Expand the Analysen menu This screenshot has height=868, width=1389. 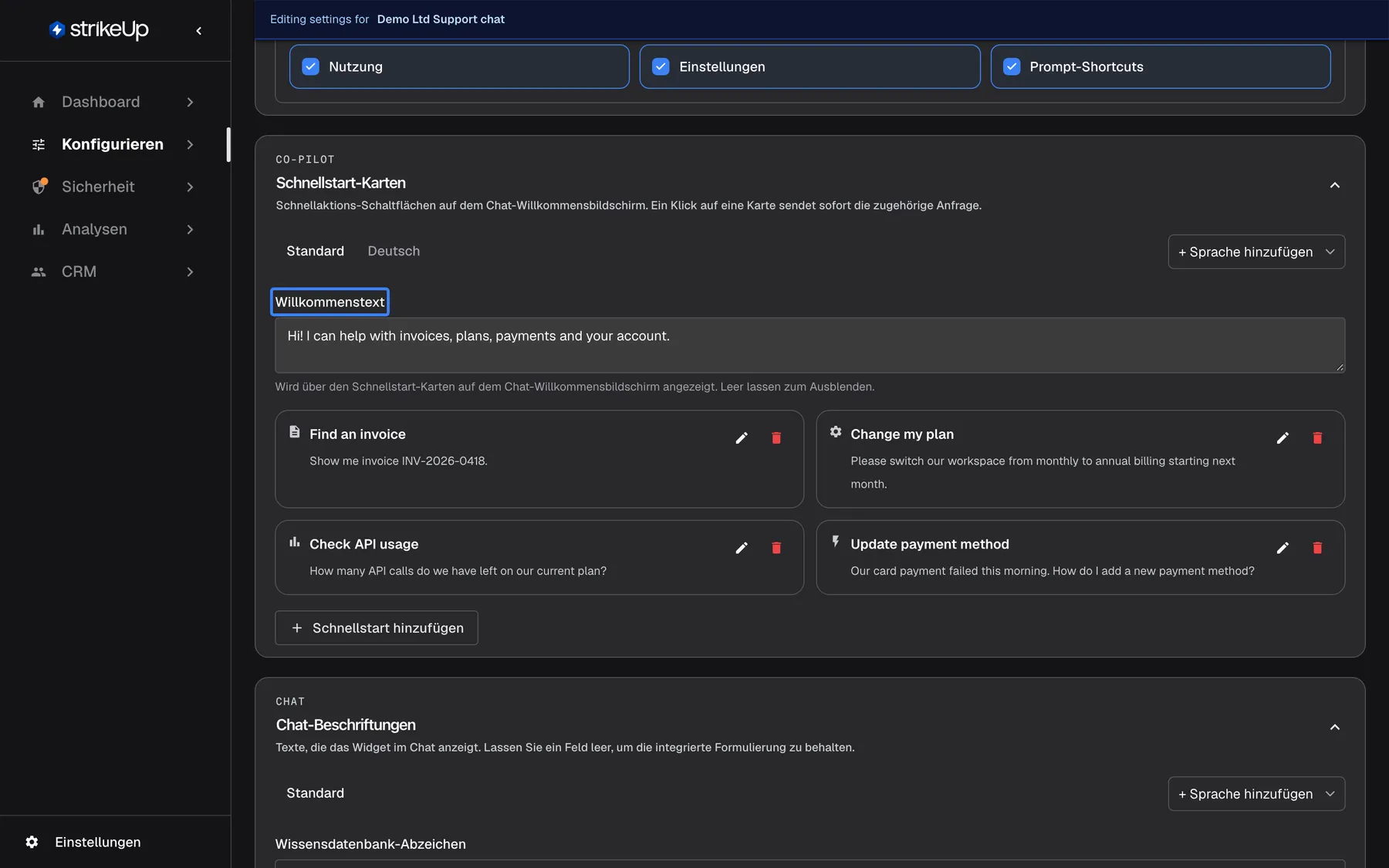pyautogui.click(x=190, y=230)
